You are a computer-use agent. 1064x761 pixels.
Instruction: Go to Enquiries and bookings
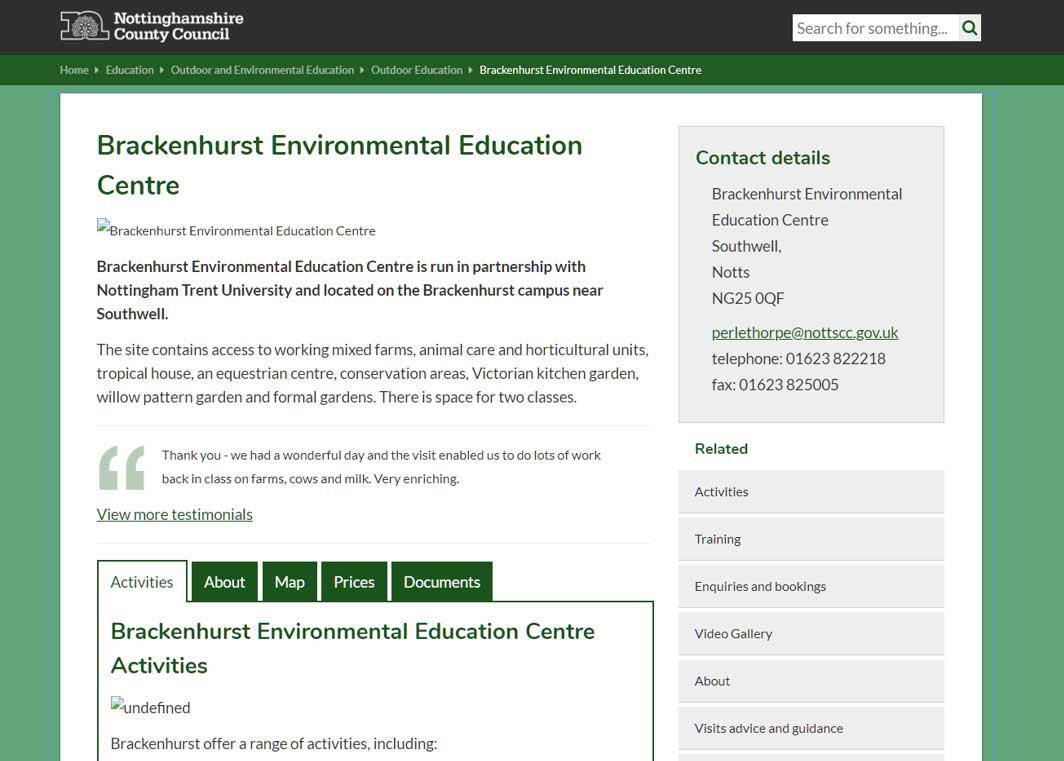[x=811, y=587]
